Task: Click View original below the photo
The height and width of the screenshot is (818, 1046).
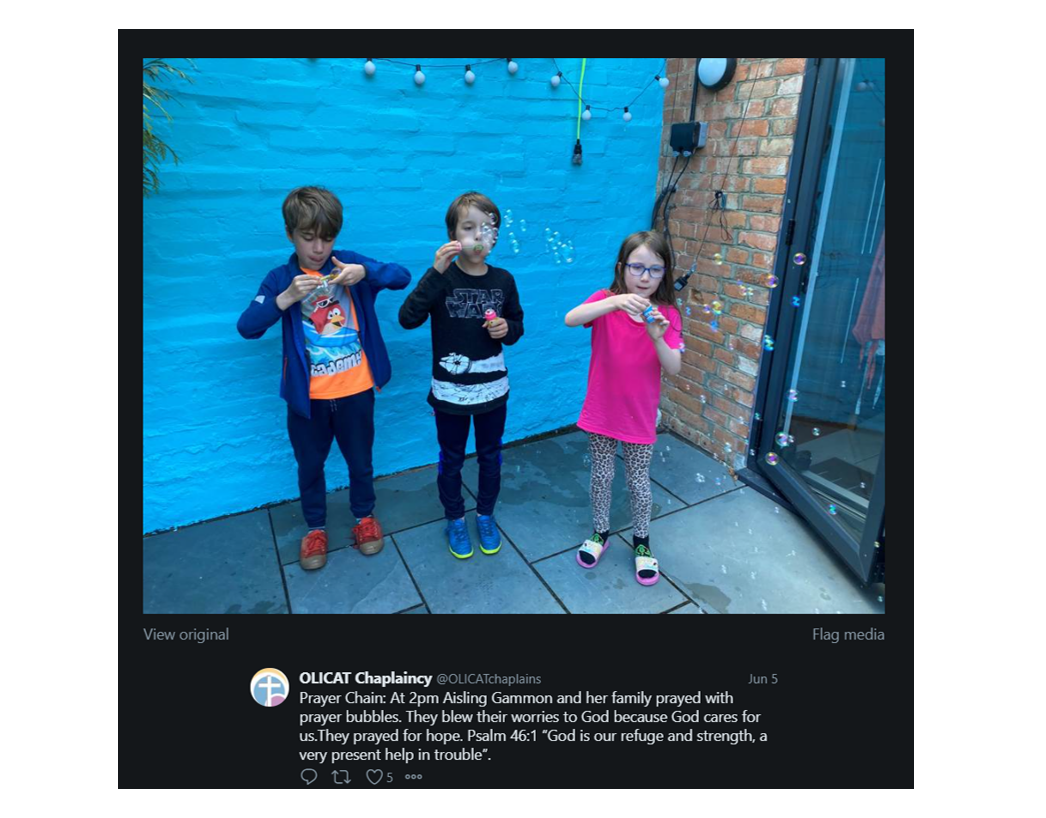Action: tap(186, 634)
